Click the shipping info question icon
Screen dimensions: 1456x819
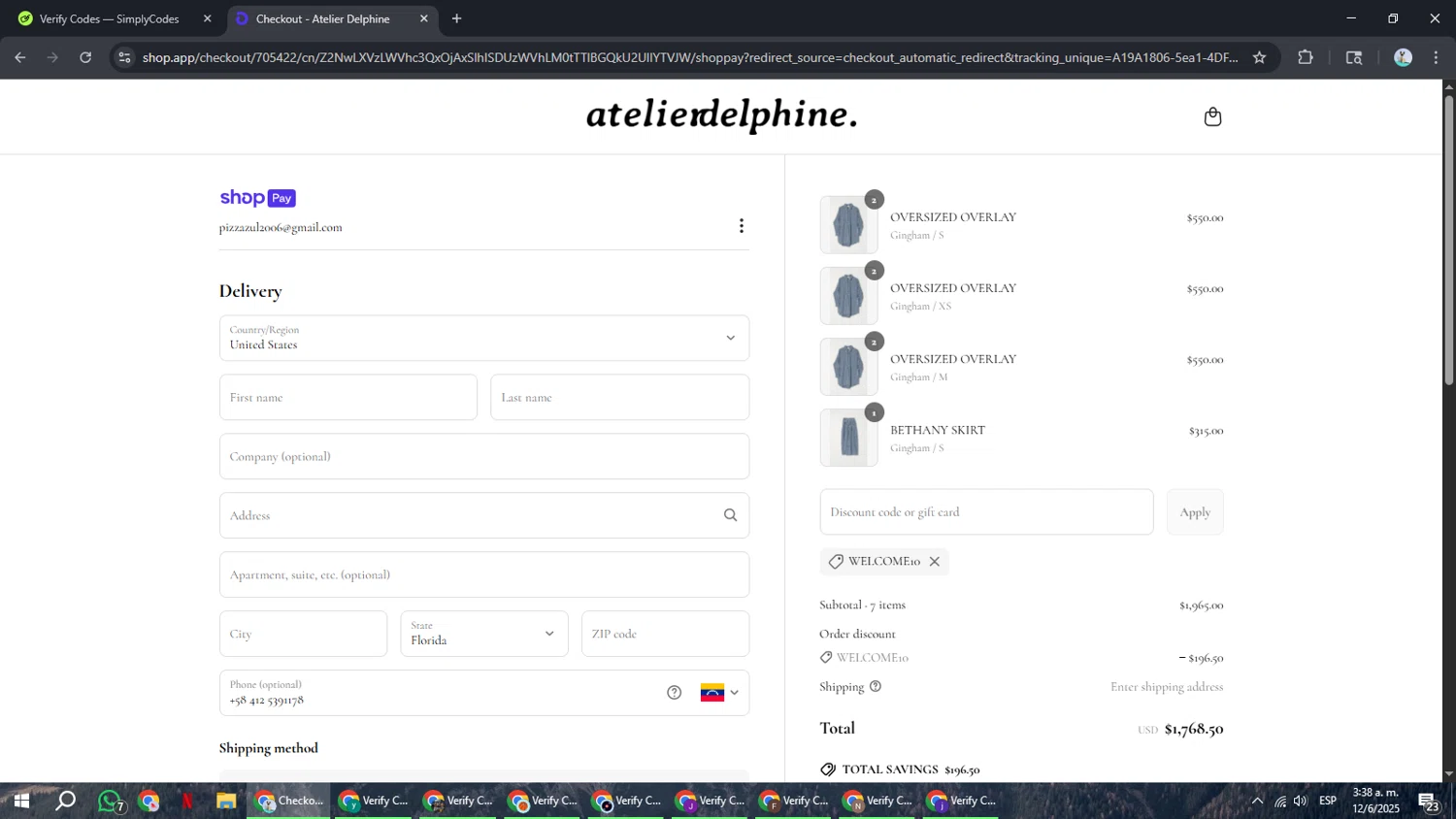876,686
